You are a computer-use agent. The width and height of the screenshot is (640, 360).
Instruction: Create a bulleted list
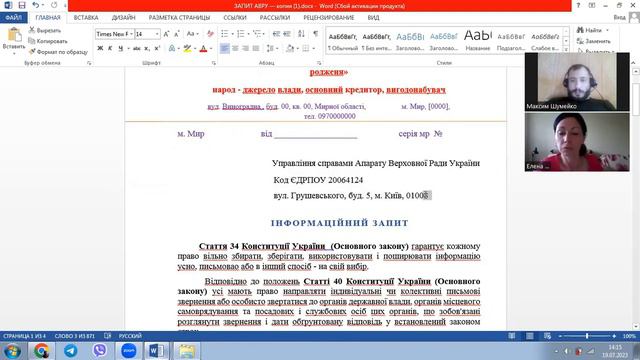pos(224,34)
